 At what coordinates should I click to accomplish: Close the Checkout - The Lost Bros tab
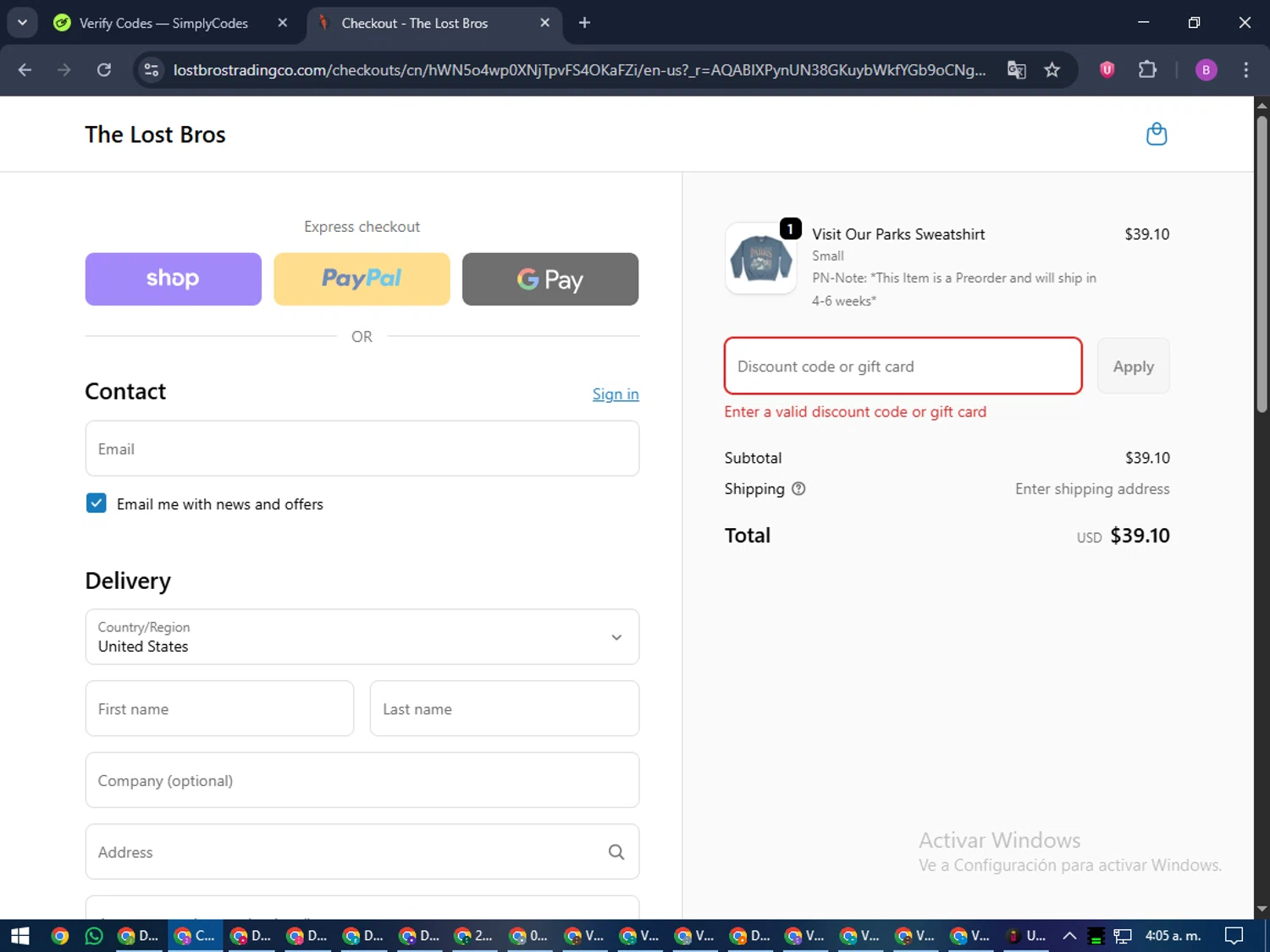545,23
